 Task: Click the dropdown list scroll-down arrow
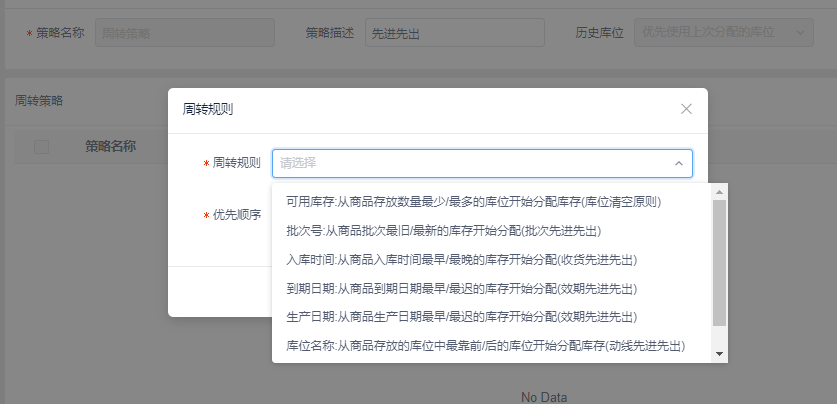[x=719, y=353]
